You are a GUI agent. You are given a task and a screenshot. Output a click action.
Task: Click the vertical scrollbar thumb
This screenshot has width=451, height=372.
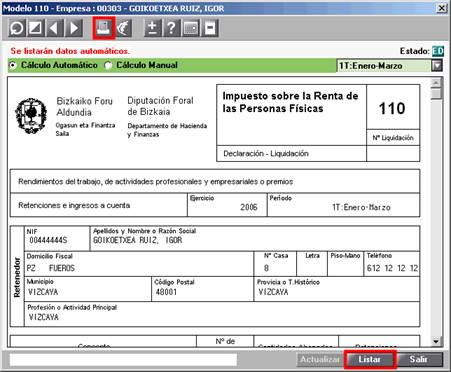[x=436, y=93]
